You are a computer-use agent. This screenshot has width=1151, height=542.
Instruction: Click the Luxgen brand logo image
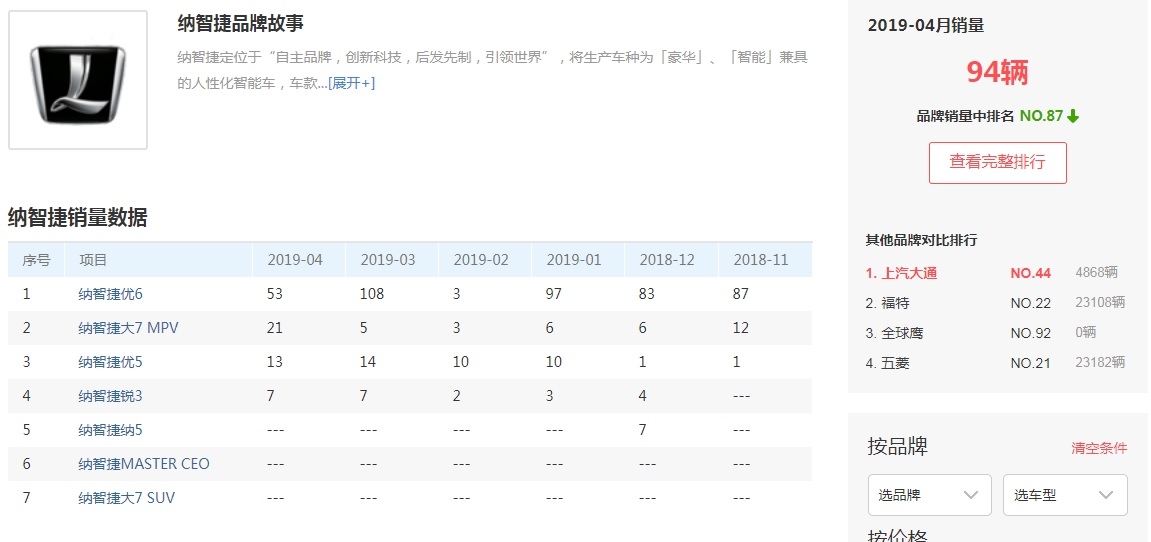pos(78,80)
